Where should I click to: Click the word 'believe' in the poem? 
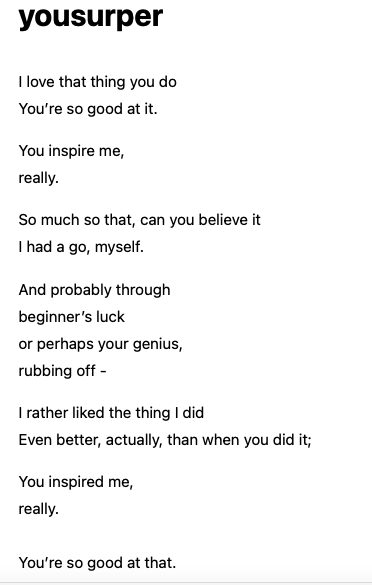[219, 220]
